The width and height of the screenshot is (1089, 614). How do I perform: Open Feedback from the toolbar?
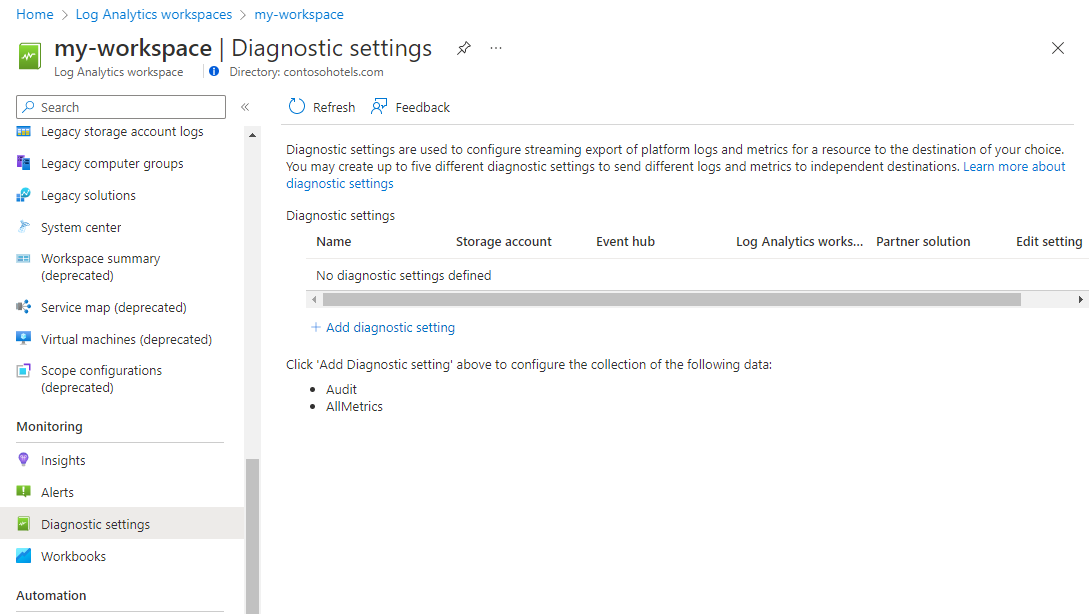pyautogui.click(x=422, y=107)
